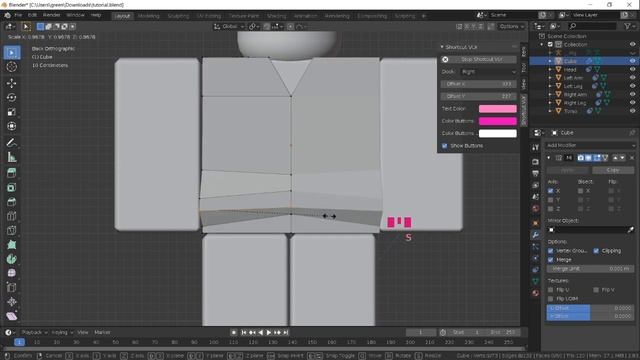
Task: Jump to the timeline end frame
Action: 286,333
